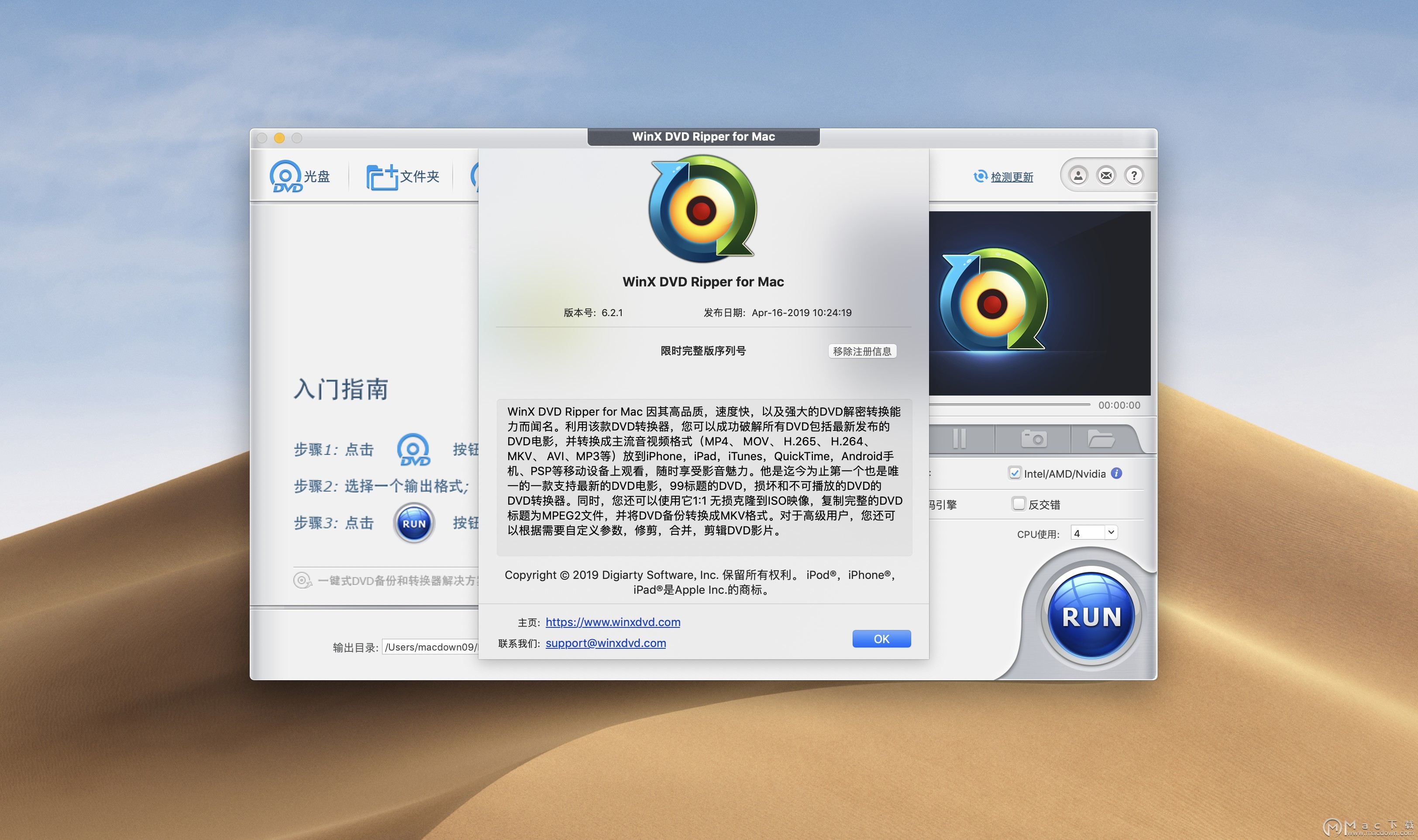This screenshot has width=1418, height=840.
Task: Click the 版本号: 6.2.1 version text
Action: tap(593, 313)
